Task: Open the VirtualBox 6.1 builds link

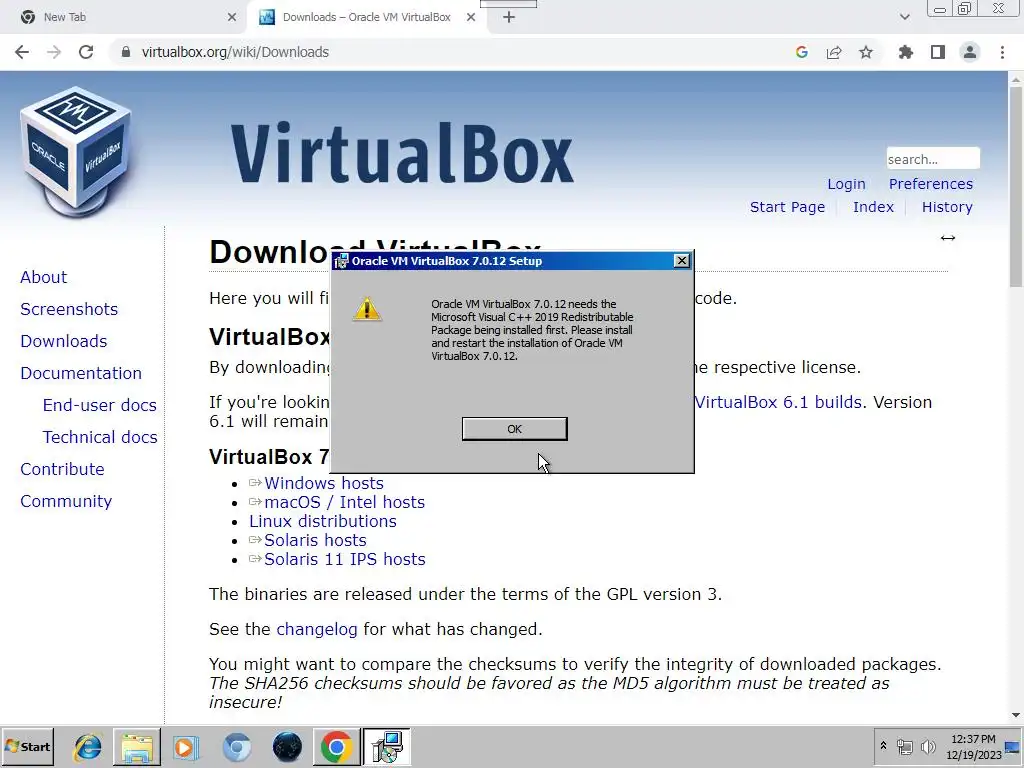Action: [778, 402]
